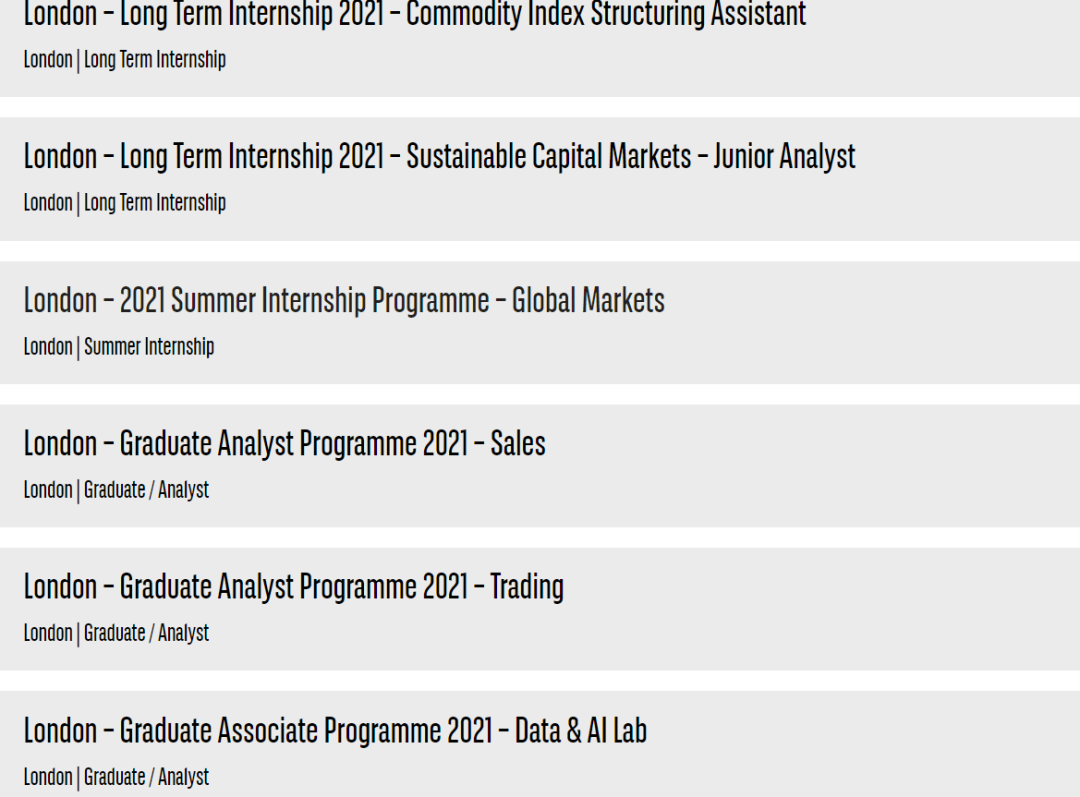Open Sustainable Capital Markets Junior Analyst listing
This screenshot has width=1080, height=797.
[439, 156]
